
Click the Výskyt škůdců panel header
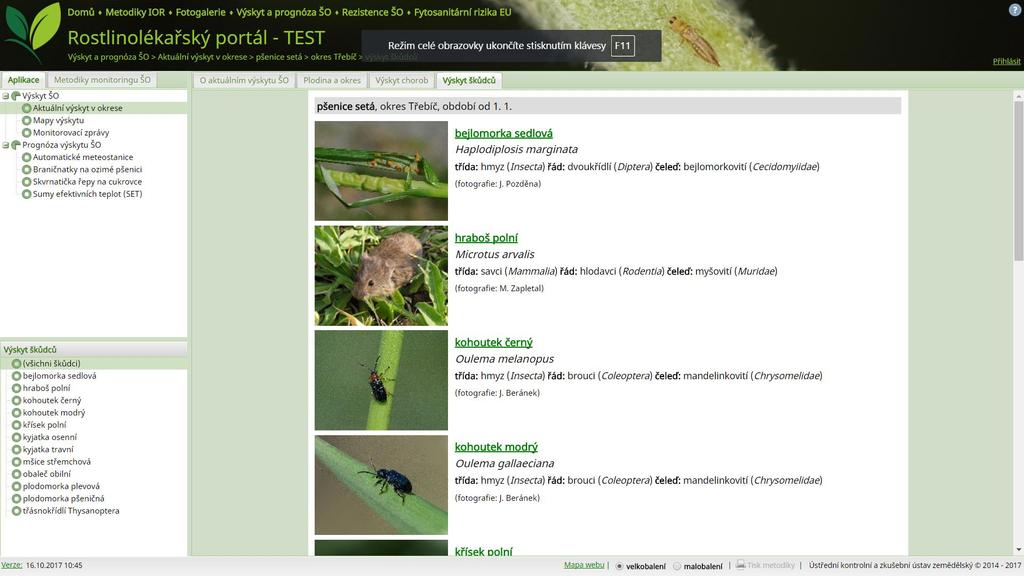tap(94, 349)
